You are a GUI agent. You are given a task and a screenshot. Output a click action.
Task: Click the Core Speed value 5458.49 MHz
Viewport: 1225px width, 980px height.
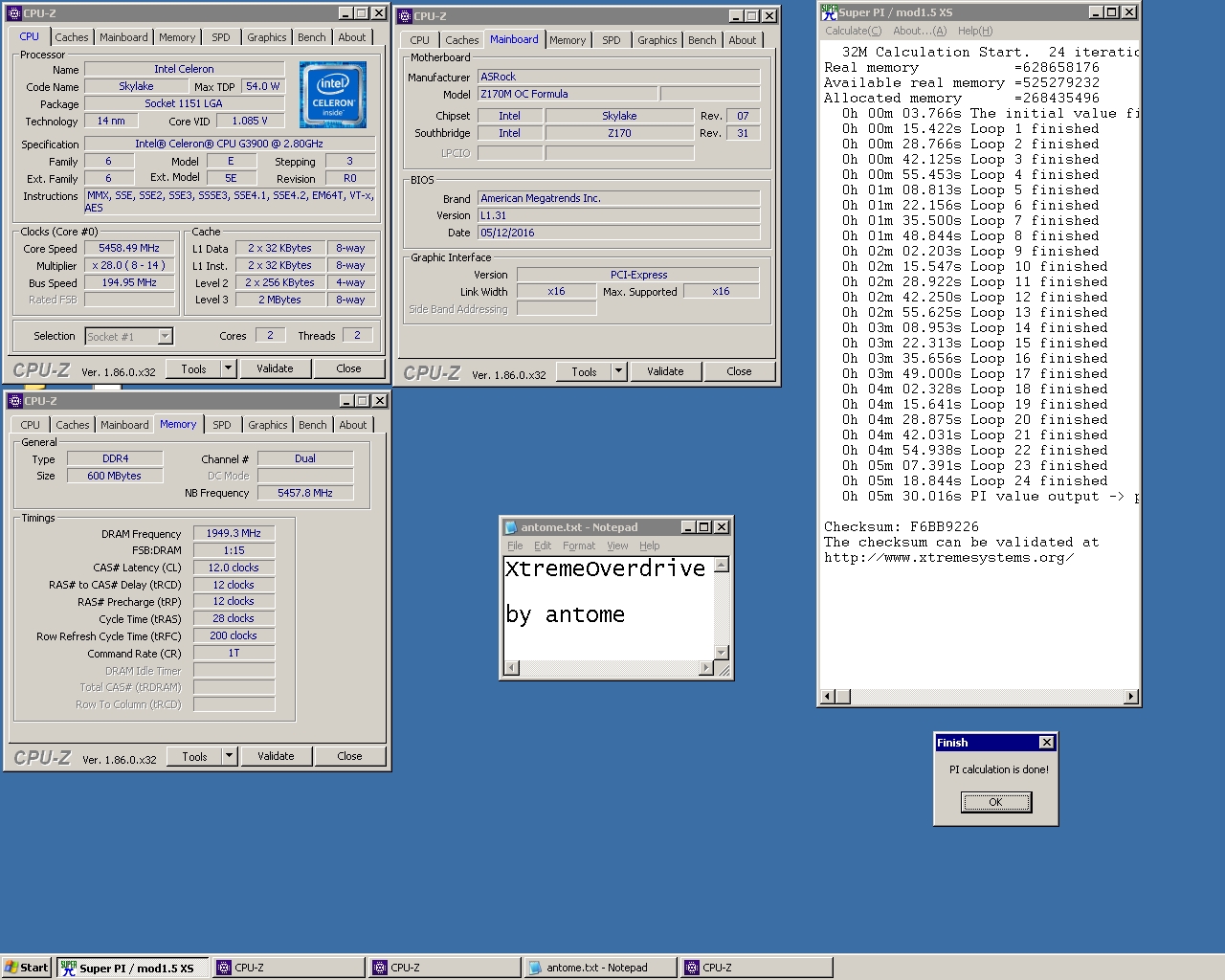pyautogui.click(x=129, y=248)
